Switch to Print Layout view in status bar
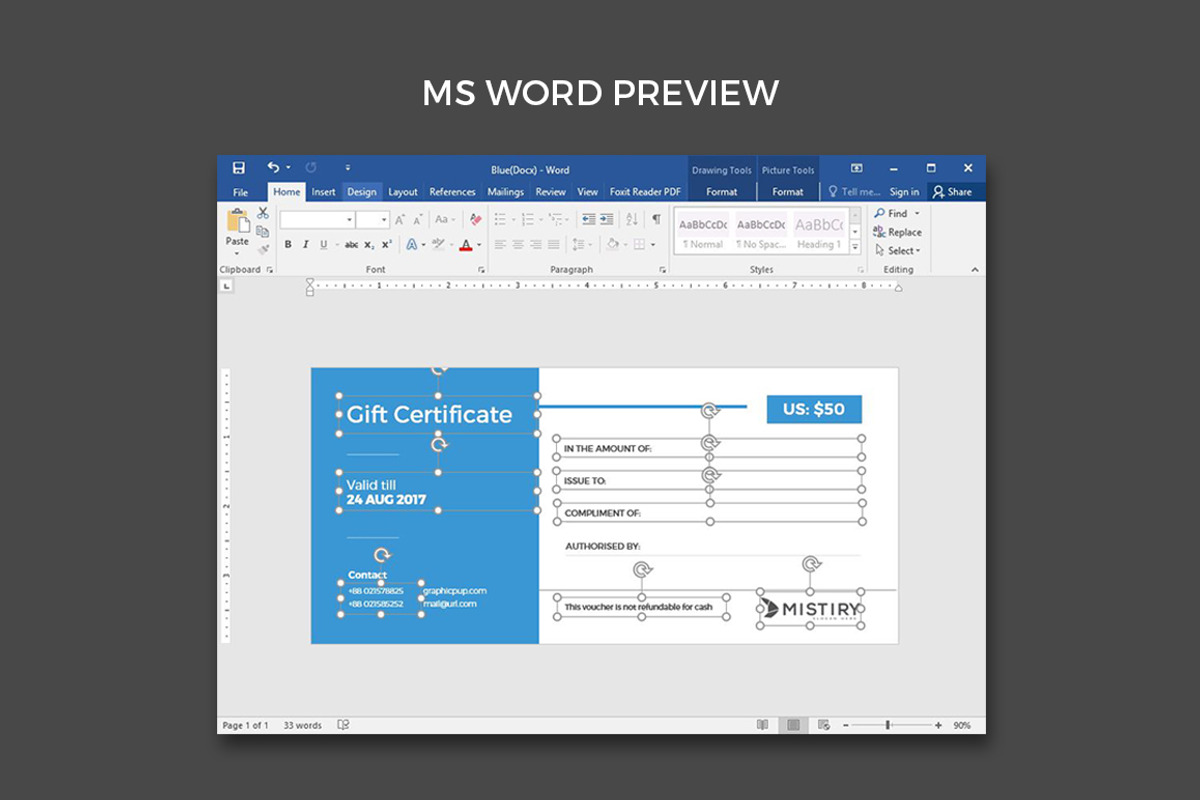The image size is (1200, 800). pos(793,725)
